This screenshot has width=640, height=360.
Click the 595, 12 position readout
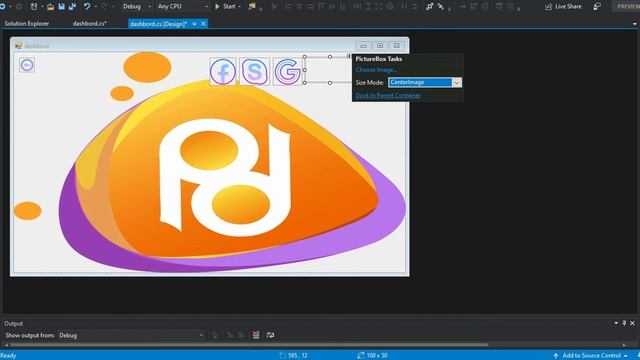(x=293, y=356)
